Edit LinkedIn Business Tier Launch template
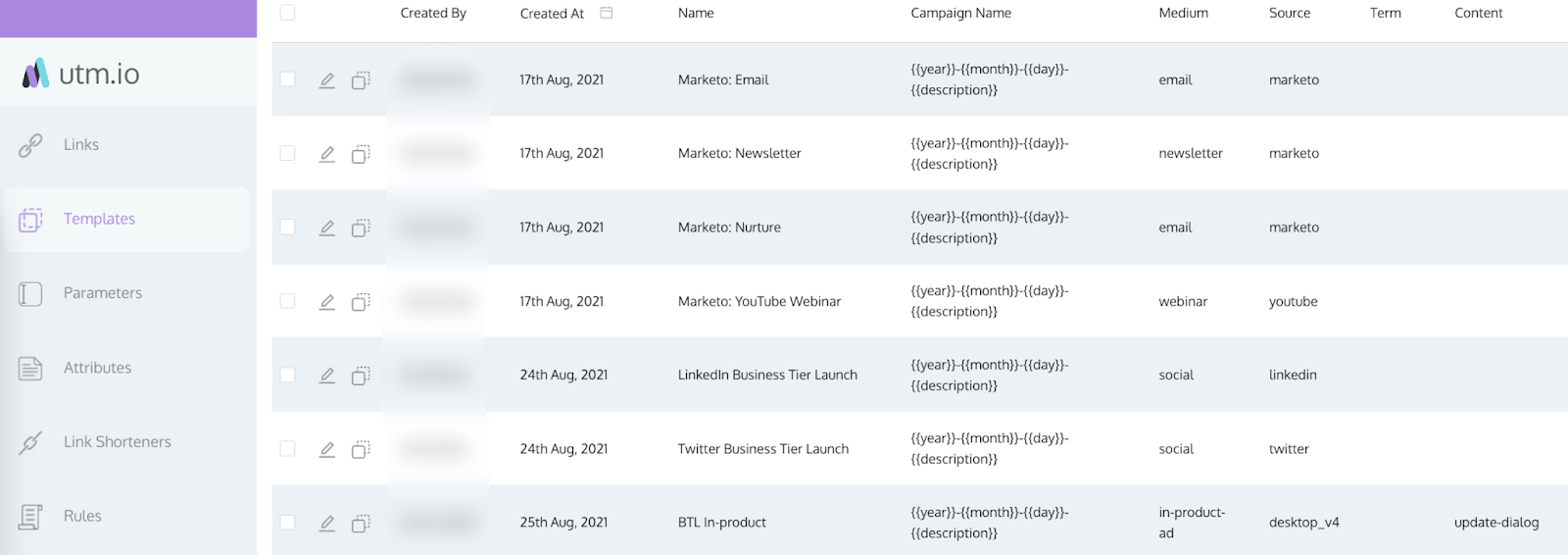The width and height of the screenshot is (1568, 555). pos(327,376)
